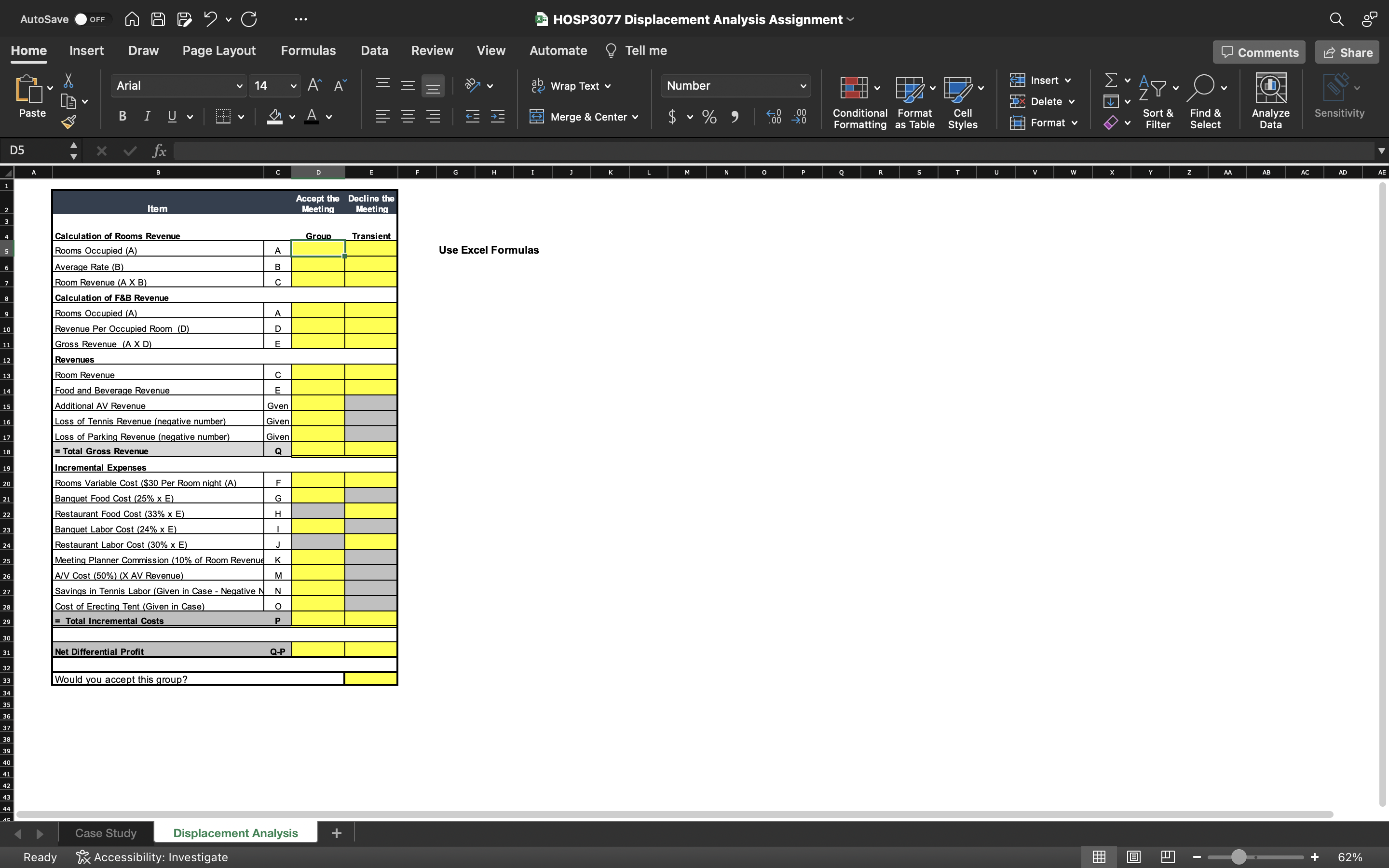The width and height of the screenshot is (1389, 868).
Task: Toggle Bold formatting
Action: (x=122, y=117)
